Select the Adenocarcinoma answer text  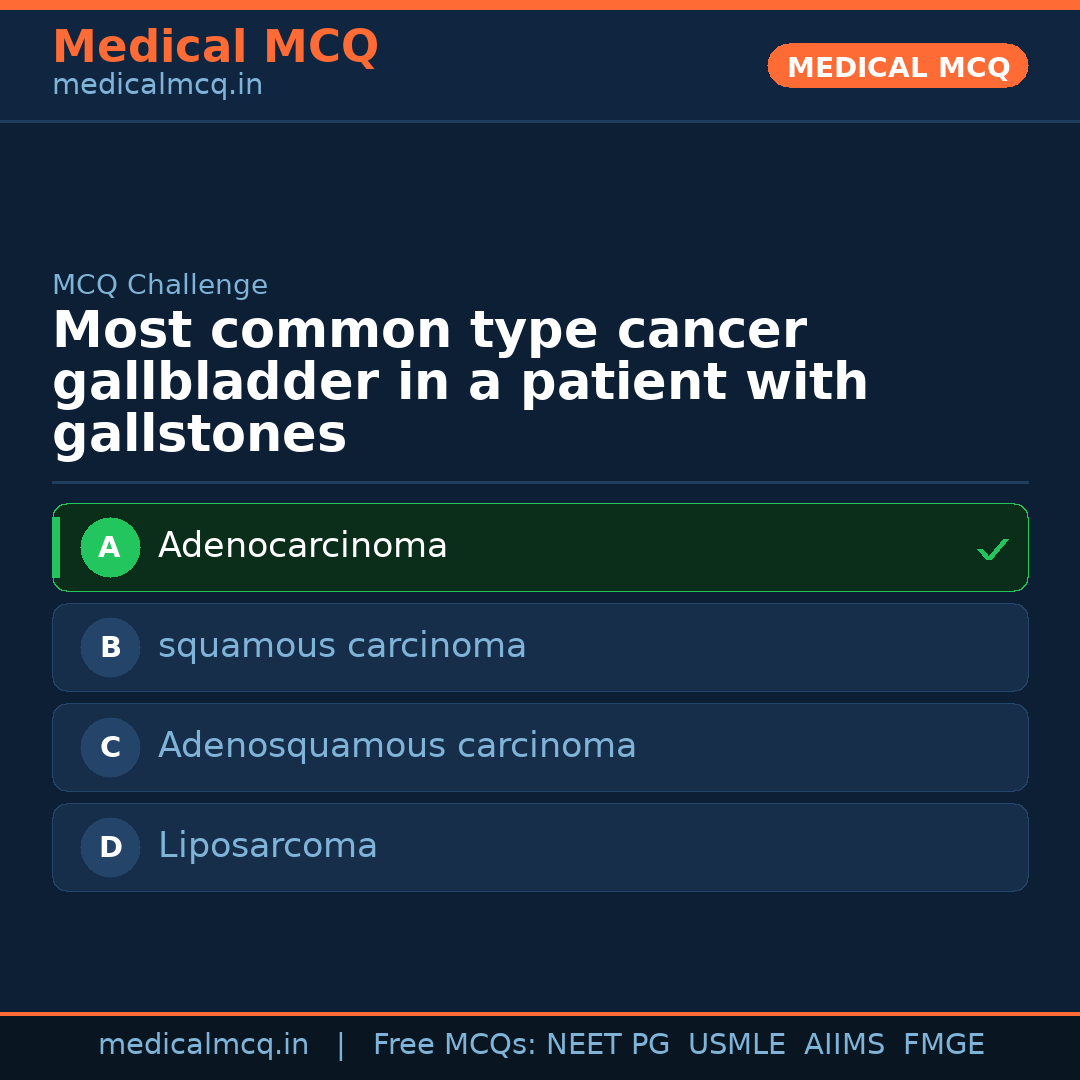302,546
